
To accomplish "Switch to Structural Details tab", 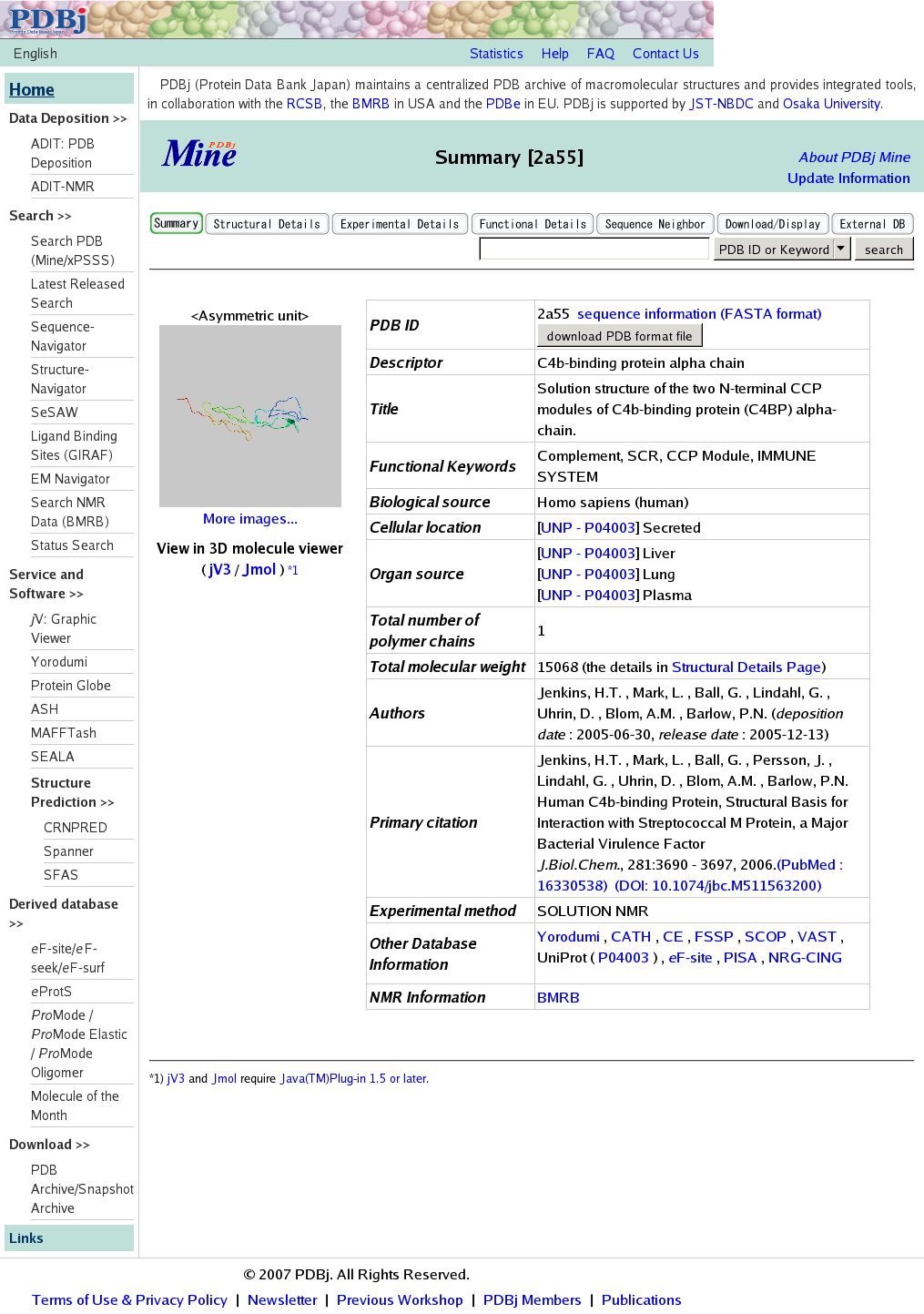I will click(x=267, y=224).
